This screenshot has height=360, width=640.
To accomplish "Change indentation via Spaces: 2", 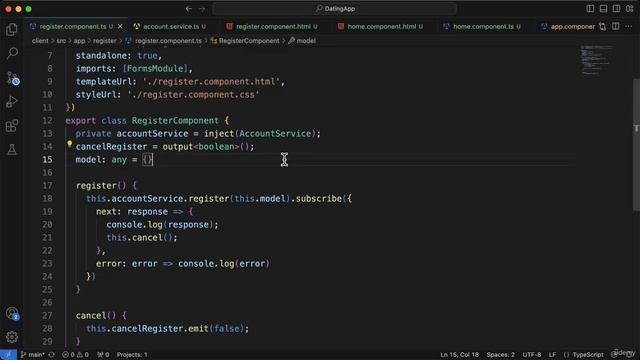I will pos(500,355).
